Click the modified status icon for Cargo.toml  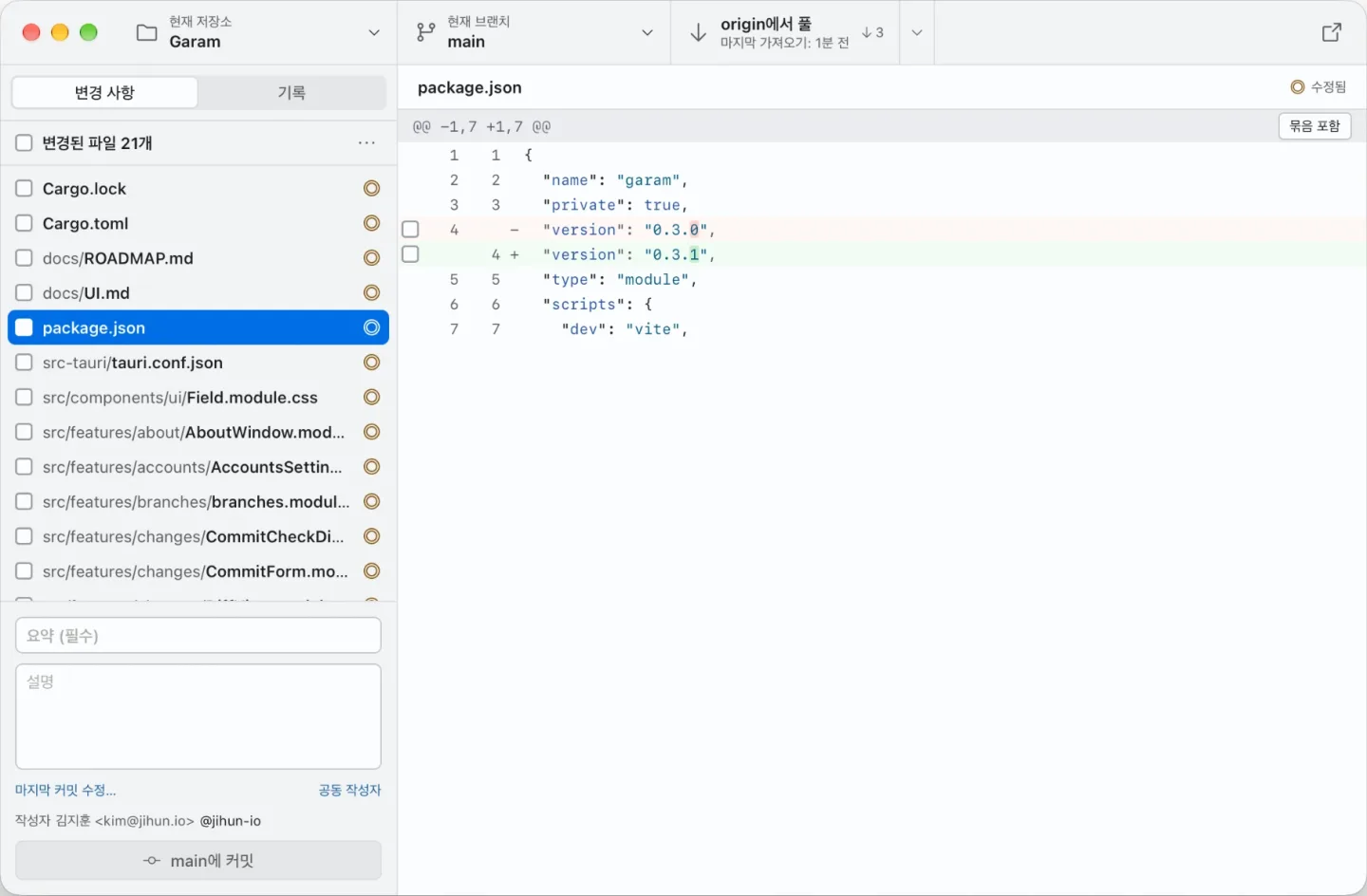click(x=372, y=223)
